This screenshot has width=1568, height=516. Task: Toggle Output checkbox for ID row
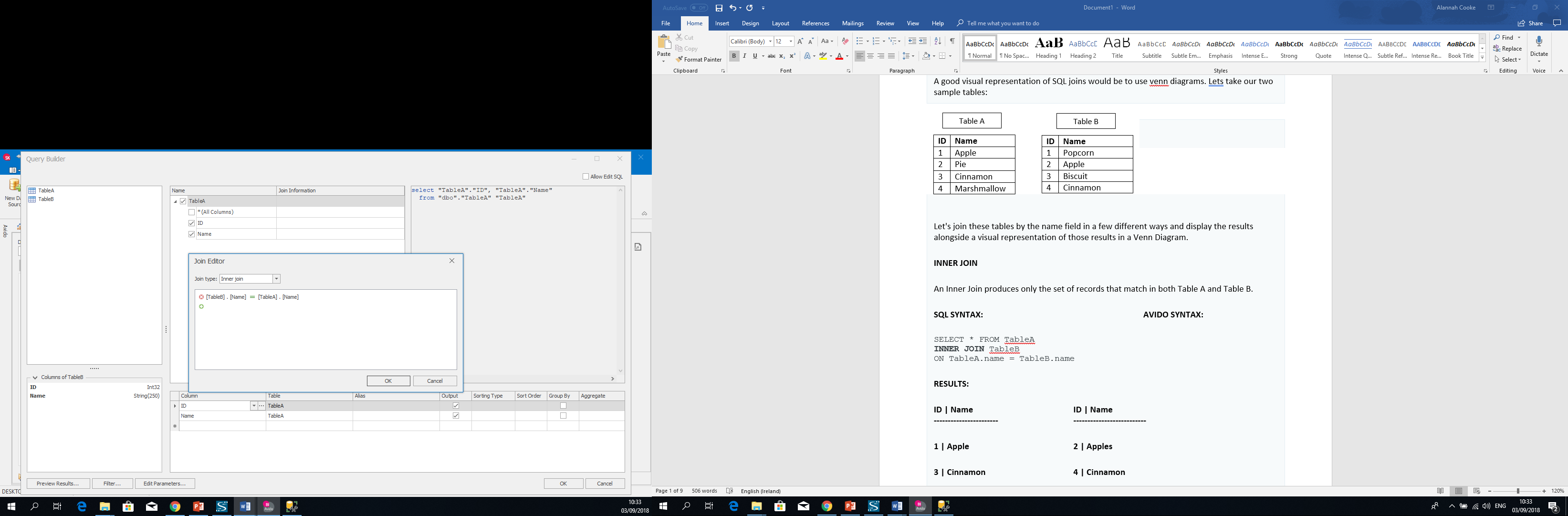[x=456, y=406]
